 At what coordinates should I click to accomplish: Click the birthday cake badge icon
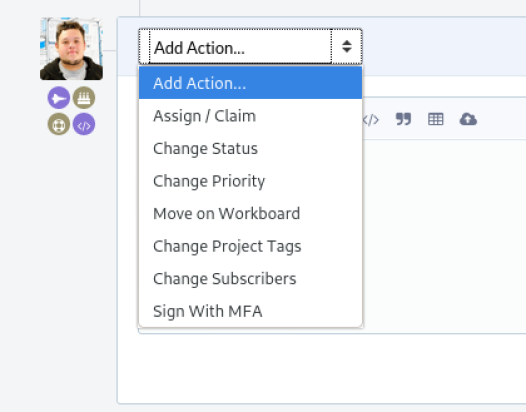[84, 98]
